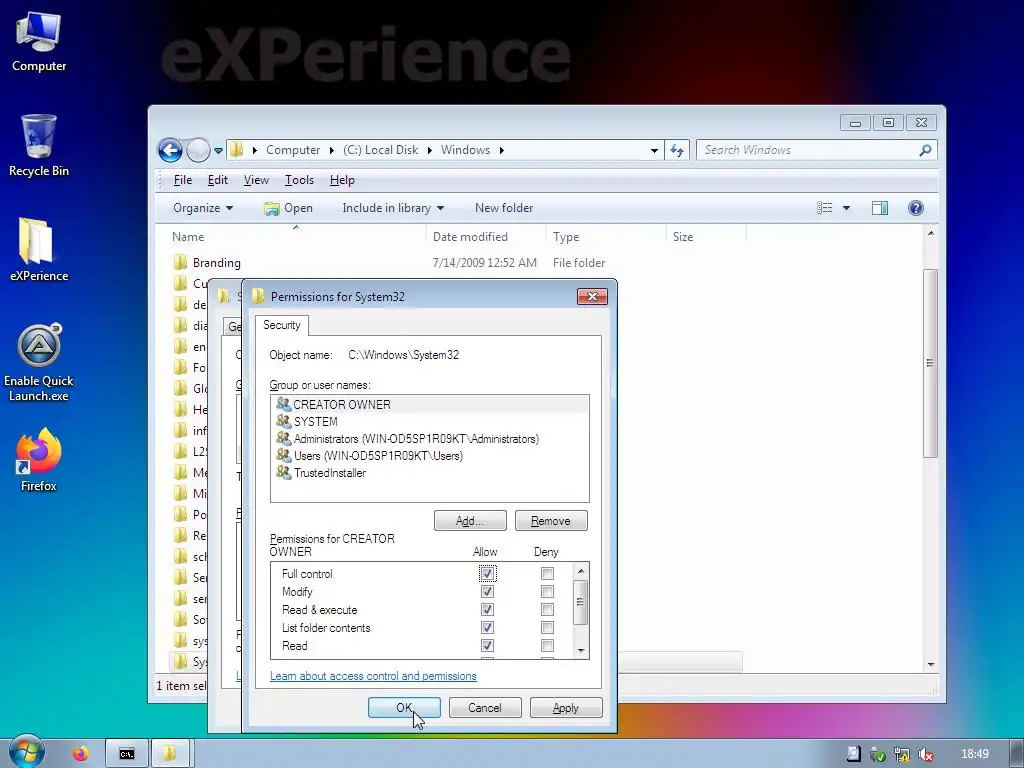1024x768 pixels.
Task: Select TrustedInstaller in the list
Action: pyautogui.click(x=430, y=473)
